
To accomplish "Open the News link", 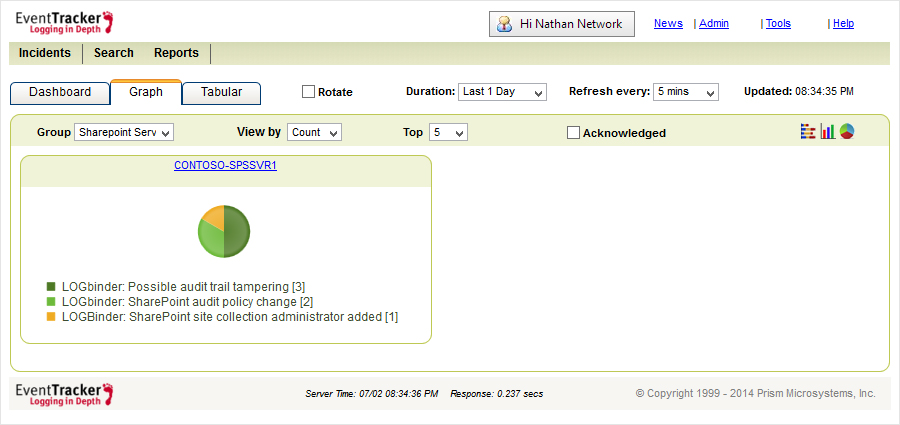I will 668,24.
